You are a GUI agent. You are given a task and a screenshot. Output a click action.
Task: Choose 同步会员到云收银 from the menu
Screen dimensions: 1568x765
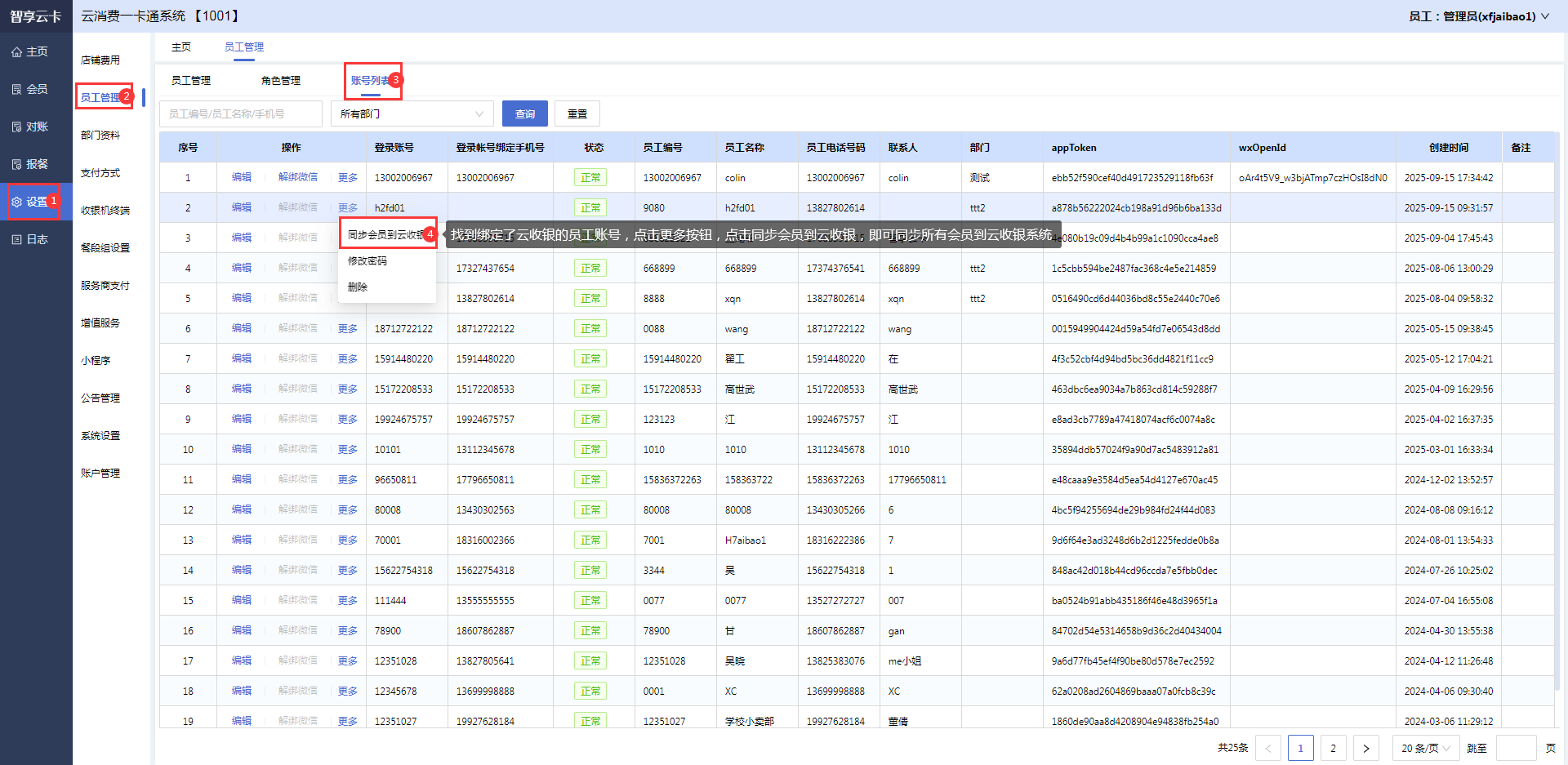385,235
